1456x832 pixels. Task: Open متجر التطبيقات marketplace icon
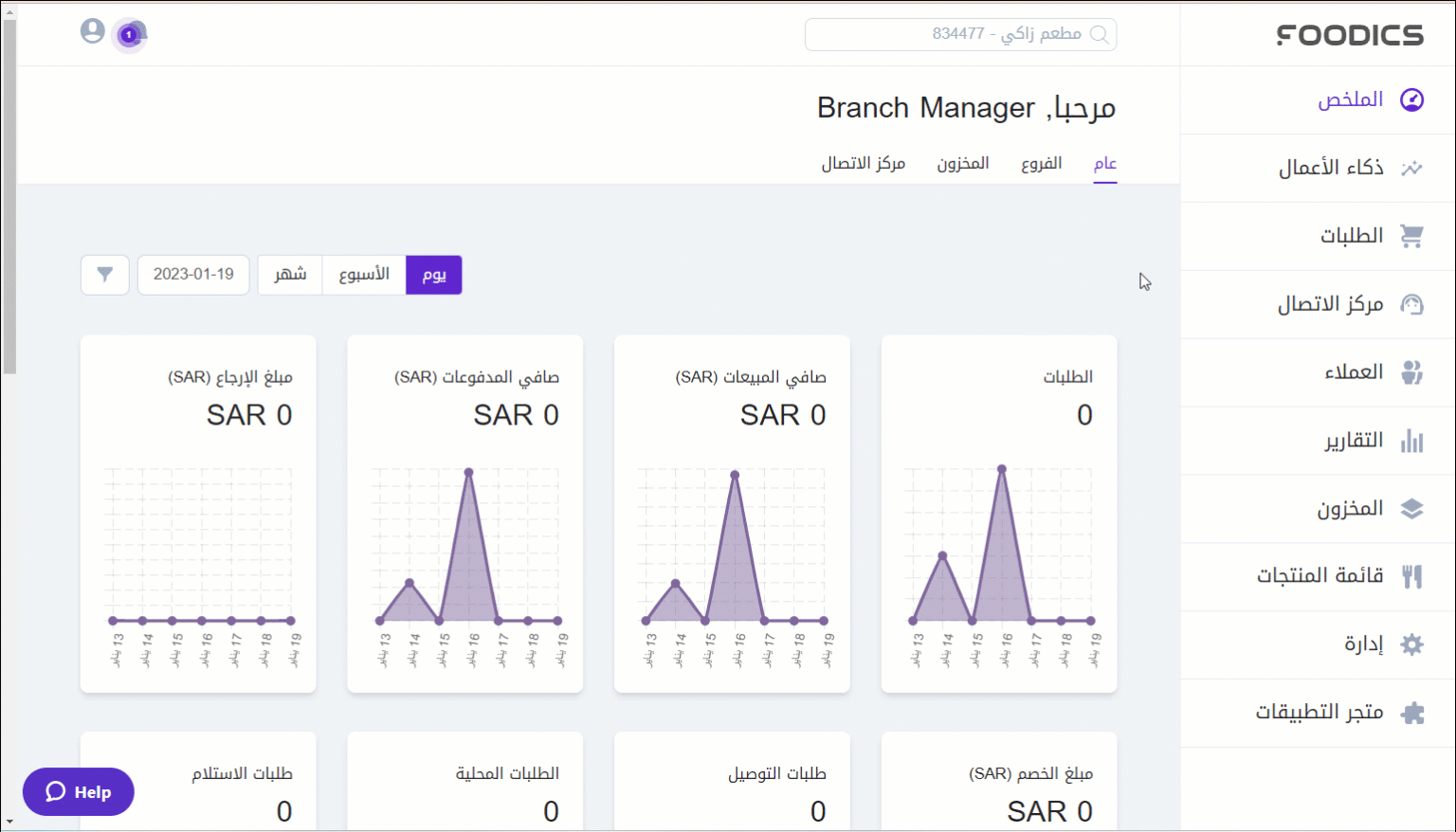1412,712
